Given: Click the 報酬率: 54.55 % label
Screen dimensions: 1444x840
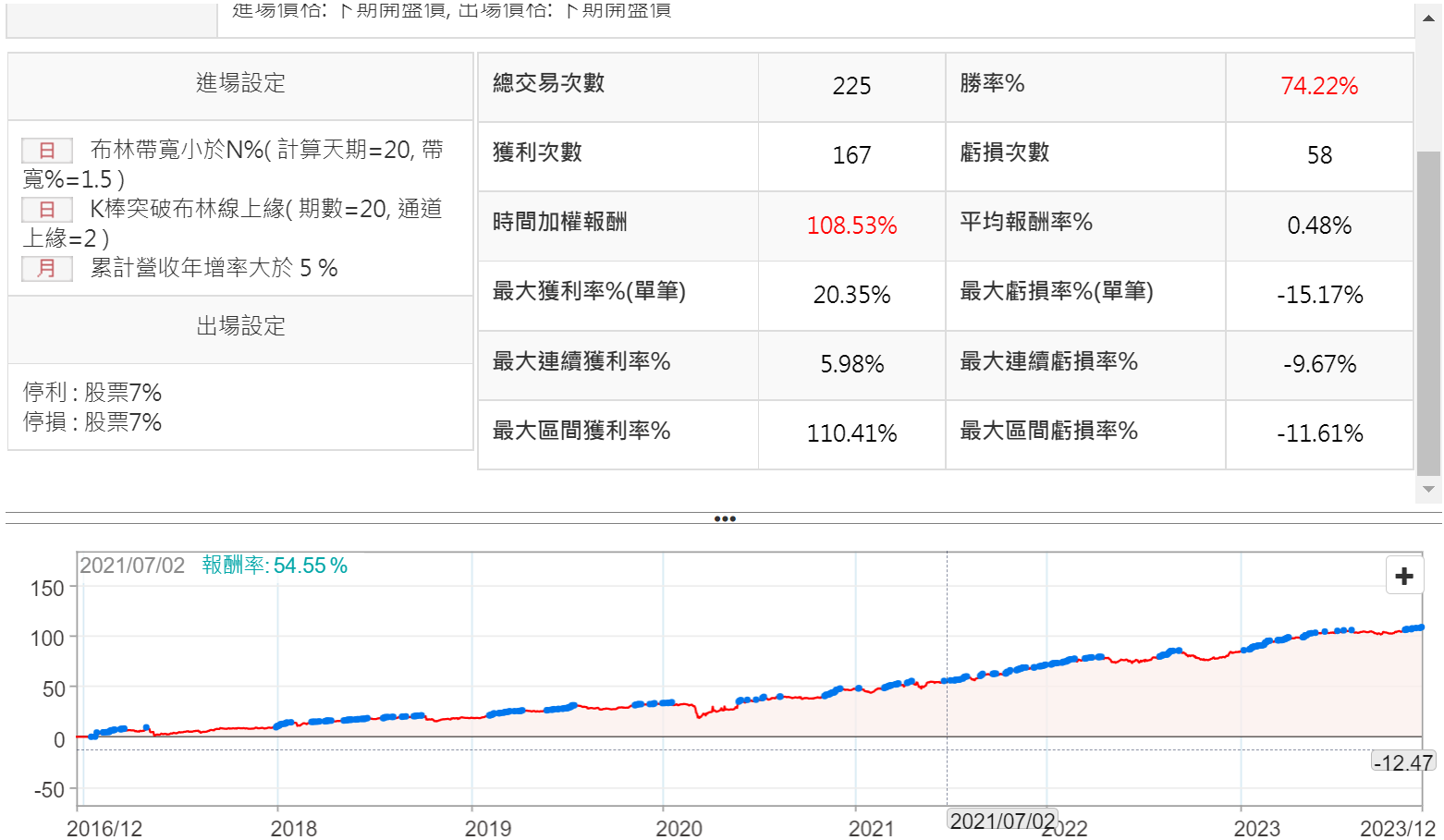Looking at the screenshot, I should pos(273,566).
